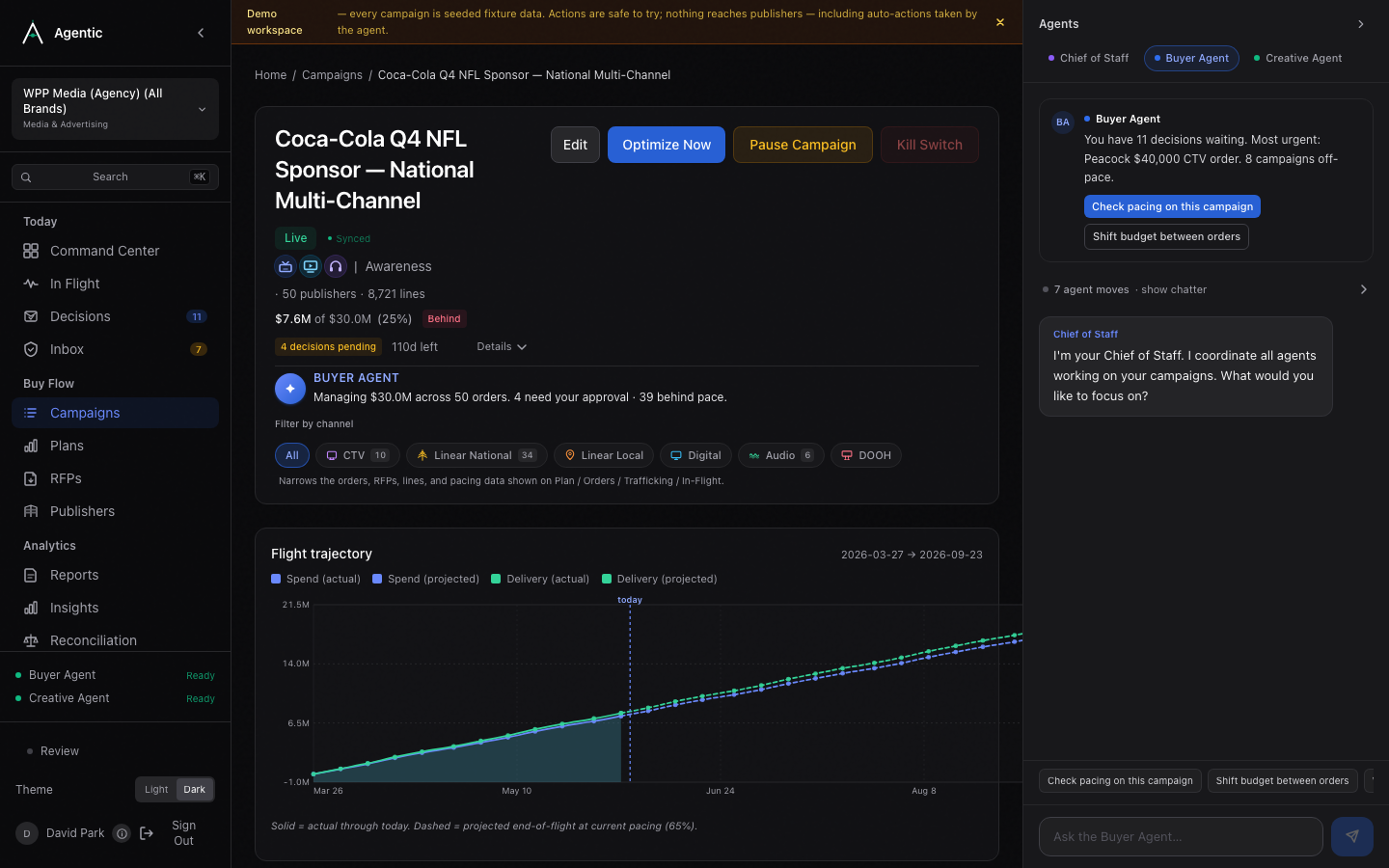Filter channels by All

tap(292, 455)
